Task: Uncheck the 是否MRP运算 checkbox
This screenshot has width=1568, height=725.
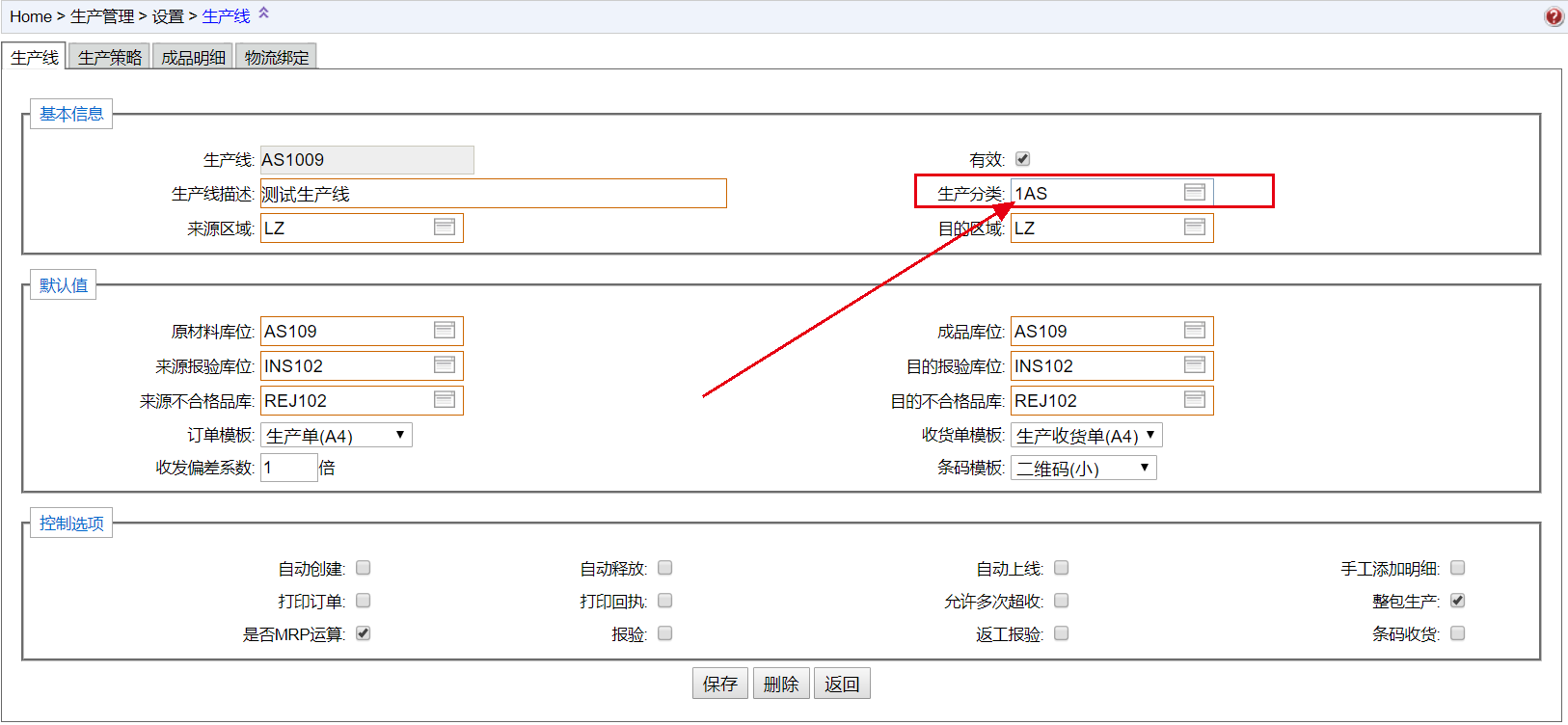Action: 364,633
